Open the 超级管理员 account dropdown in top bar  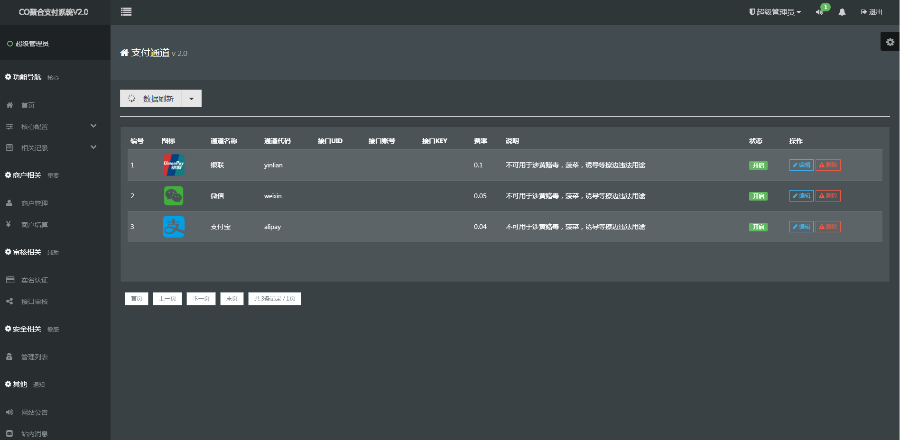[x=775, y=12]
